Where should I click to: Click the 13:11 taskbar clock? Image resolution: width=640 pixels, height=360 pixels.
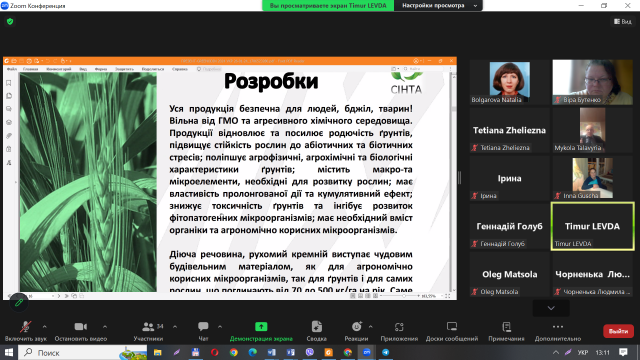point(602,352)
